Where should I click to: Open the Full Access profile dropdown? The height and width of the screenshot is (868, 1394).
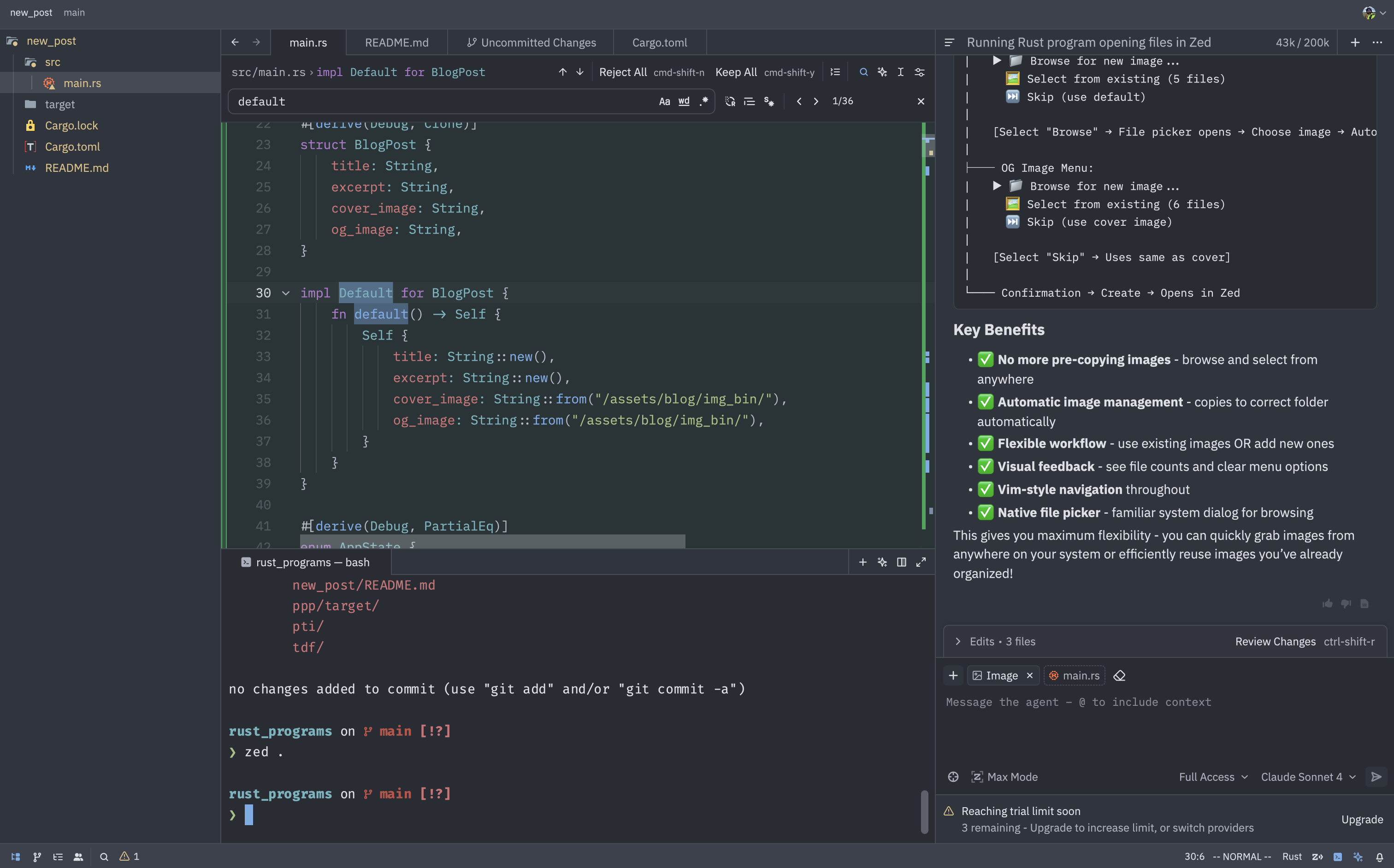click(1213, 777)
